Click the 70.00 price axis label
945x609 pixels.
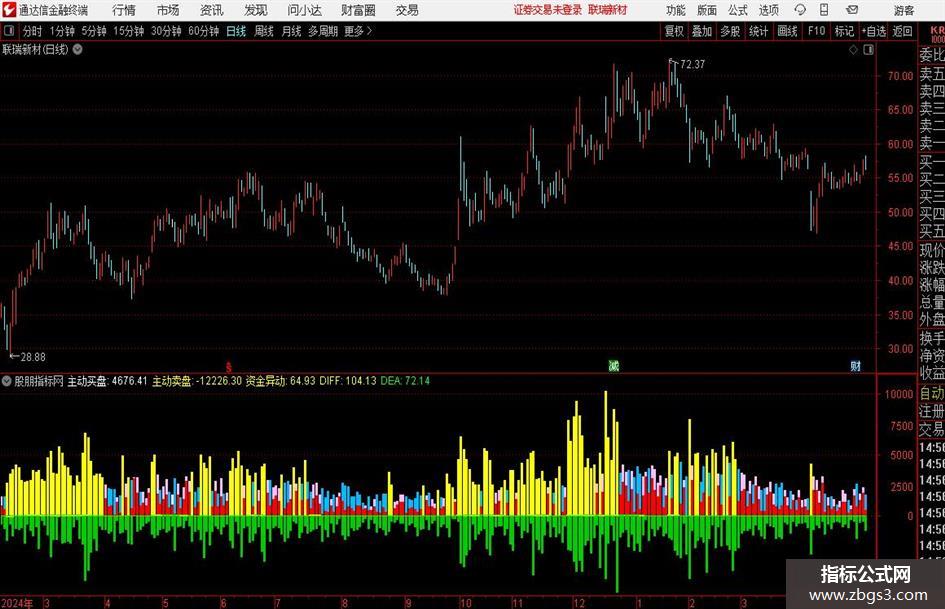pyautogui.click(x=900, y=76)
